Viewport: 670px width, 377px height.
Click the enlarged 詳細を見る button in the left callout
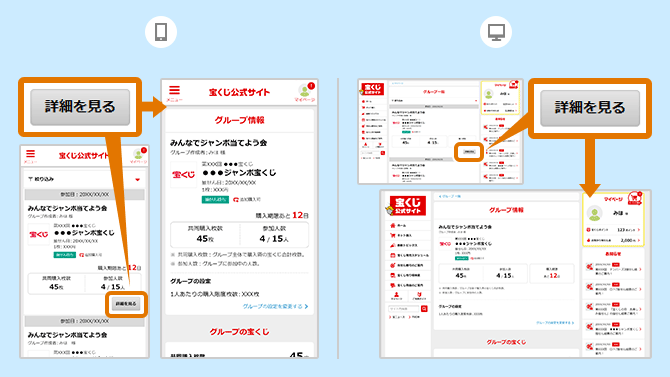click(80, 107)
